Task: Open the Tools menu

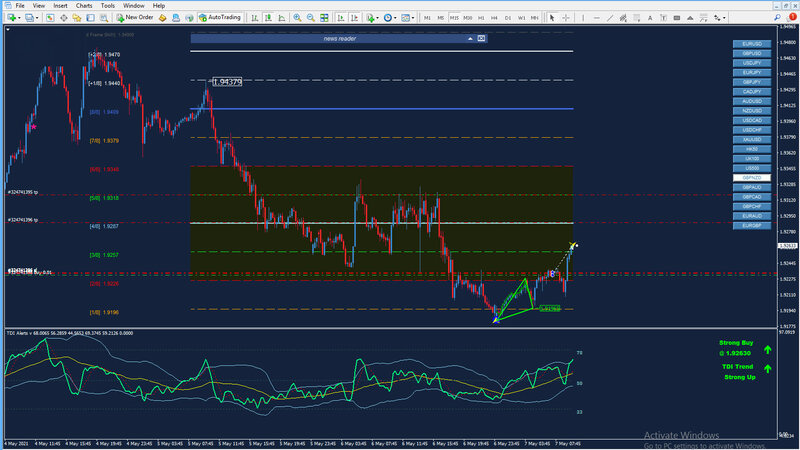Action: [108, 6]
